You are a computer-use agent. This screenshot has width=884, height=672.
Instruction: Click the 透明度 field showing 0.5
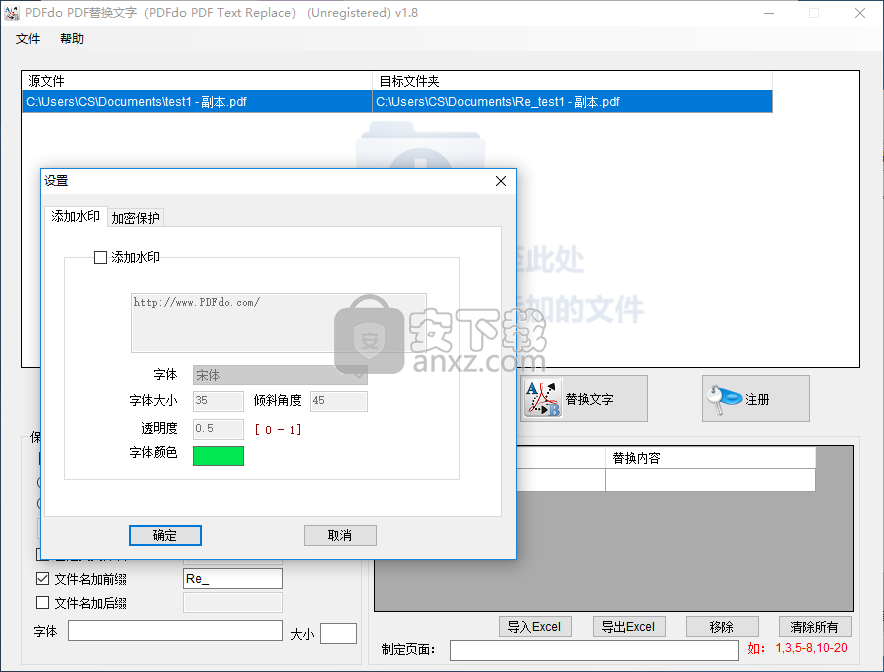[x=218, y=429]
